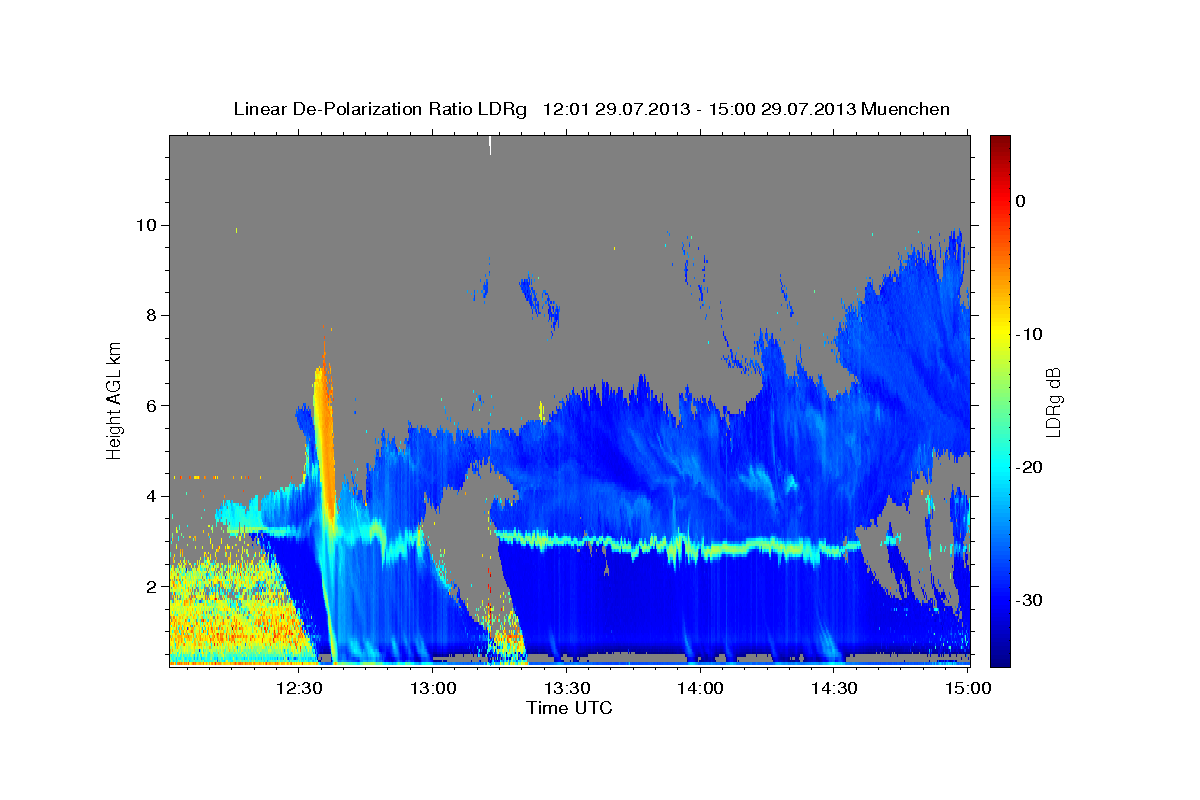This screenshot has width=1200, height=800.
Task: Click the colorbar value 0
Action: pyautogui.click(x=1020, y=201)
